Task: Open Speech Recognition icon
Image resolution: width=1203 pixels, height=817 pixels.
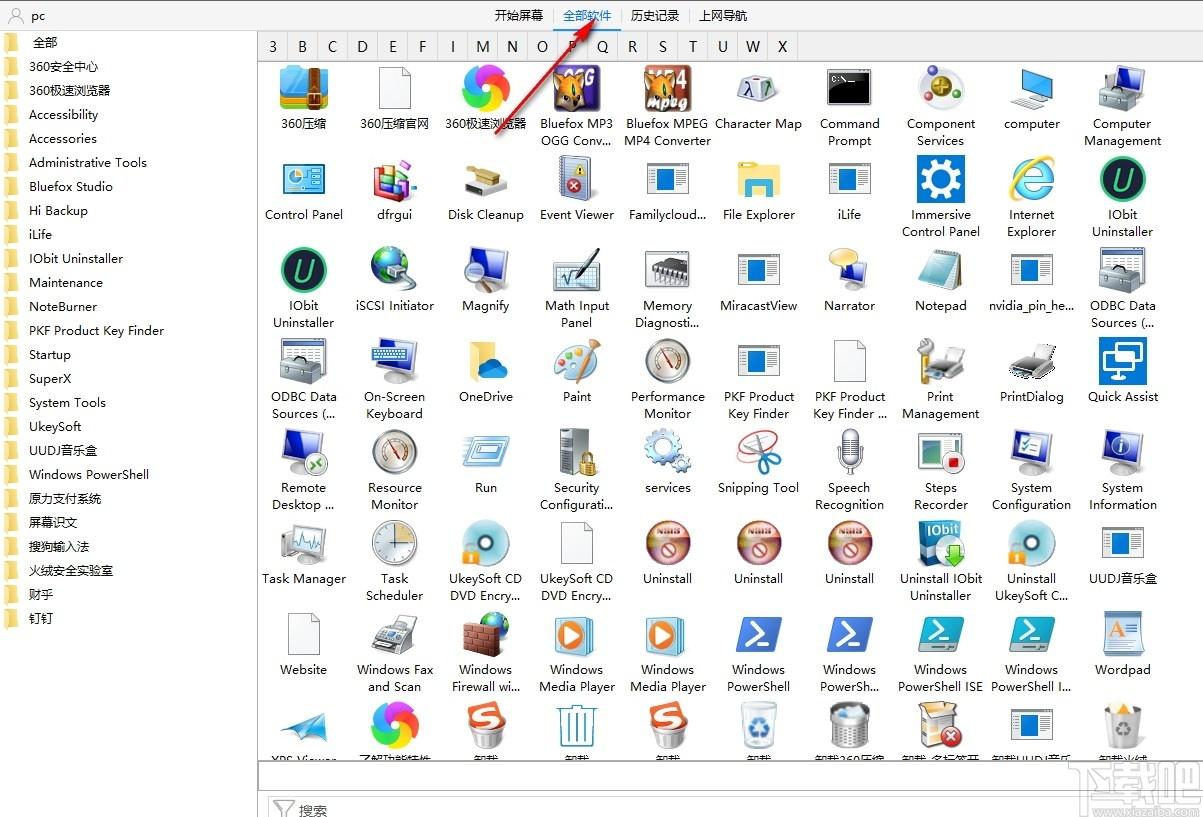Action: click(x=849, y=453)
